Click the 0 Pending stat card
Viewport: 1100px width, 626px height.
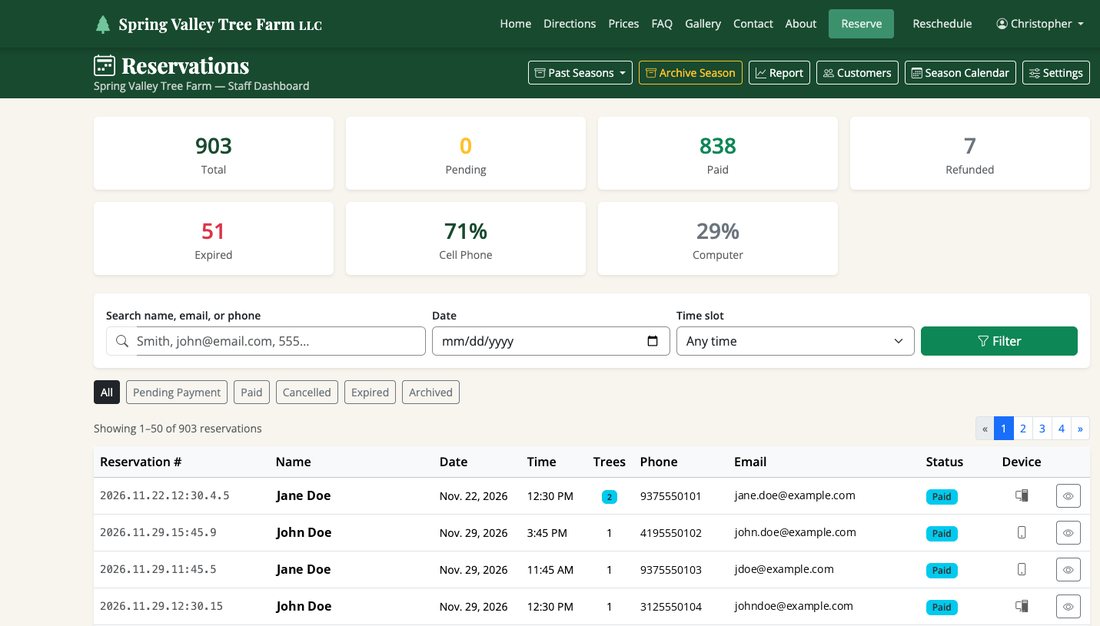click(466, 153)
